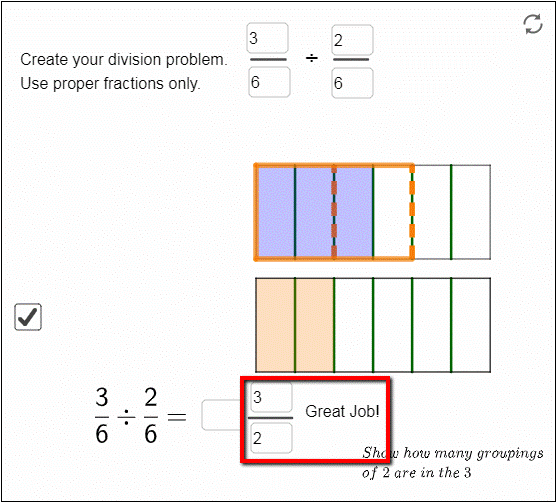Select the second fraction numerator box
Viewport: 557px width, 503px height.
[x=352, y=39]
